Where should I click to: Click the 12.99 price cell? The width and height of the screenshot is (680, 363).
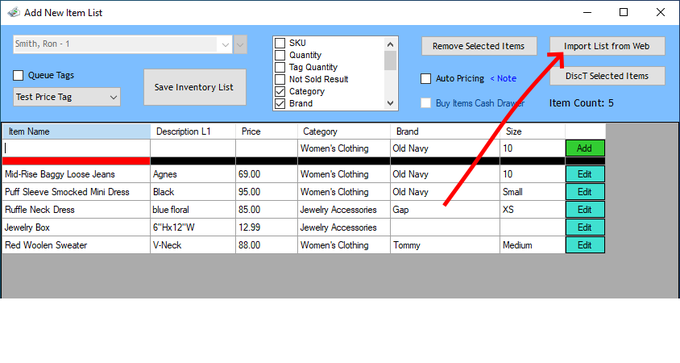point(267,228)
